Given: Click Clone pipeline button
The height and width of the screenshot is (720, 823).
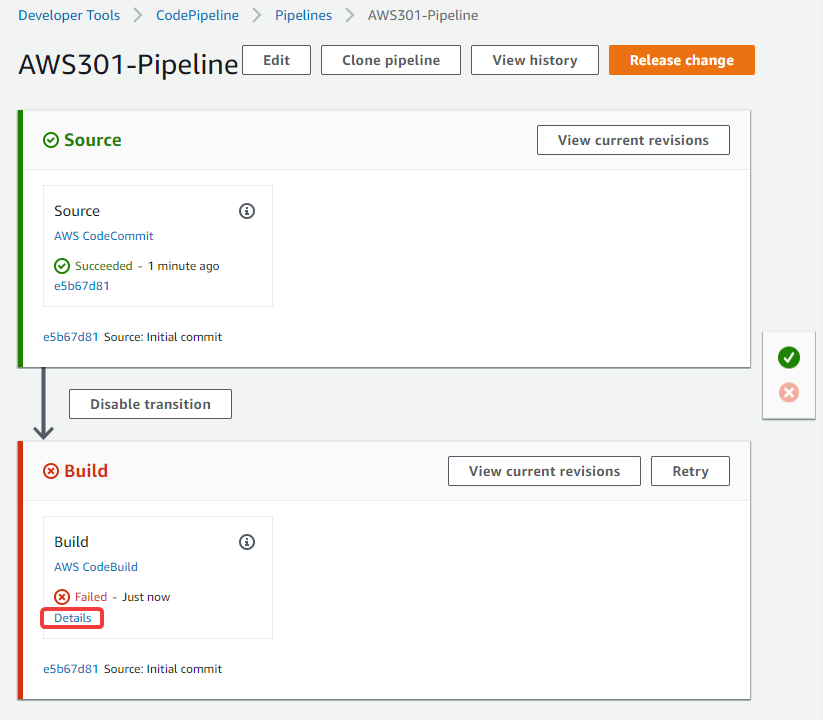Looking at the screenshot, I should [x=391, y=60].
